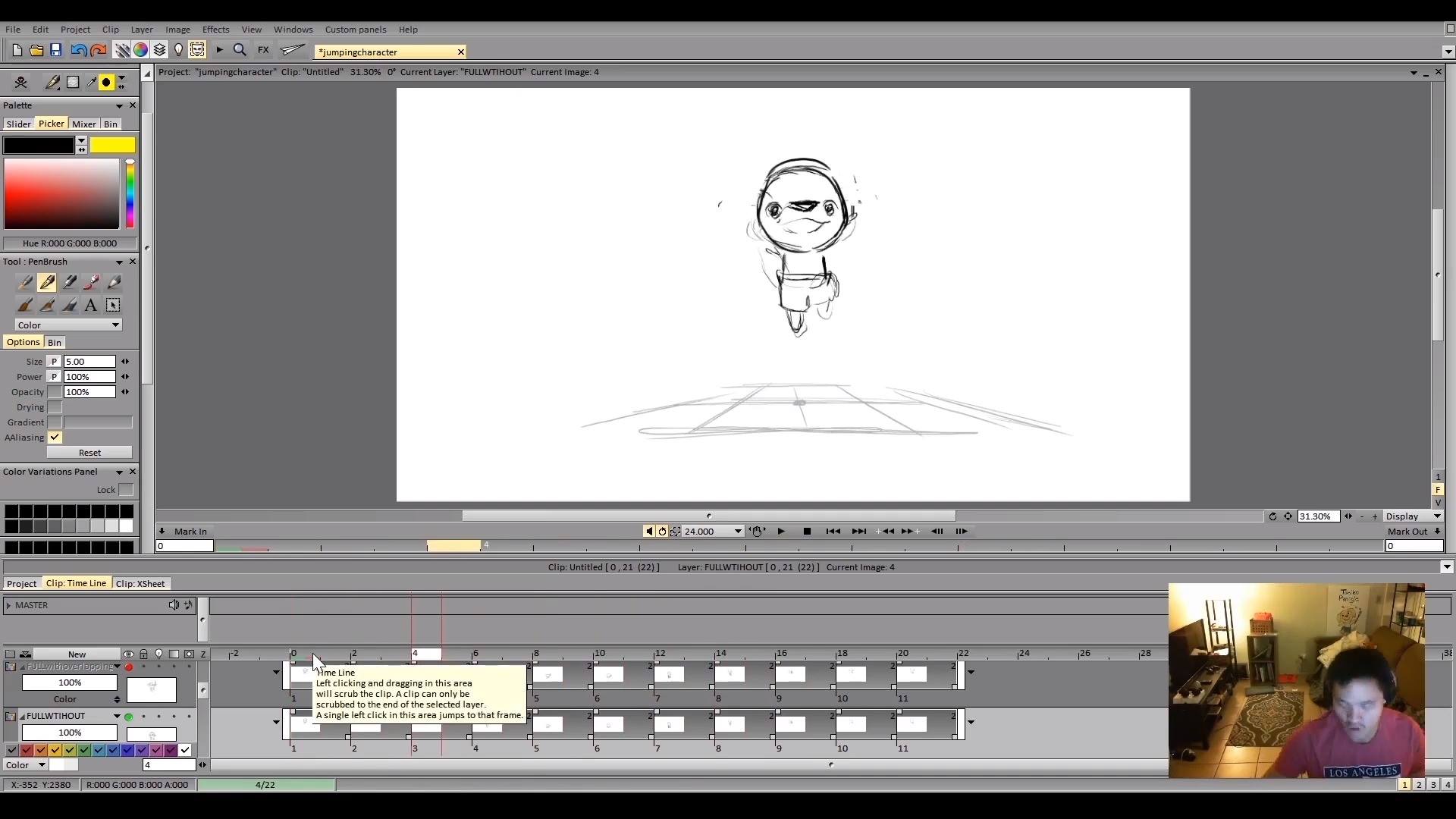
Task: Open the Effects menu
Action: pyautogui.click(x=215, y=30)
